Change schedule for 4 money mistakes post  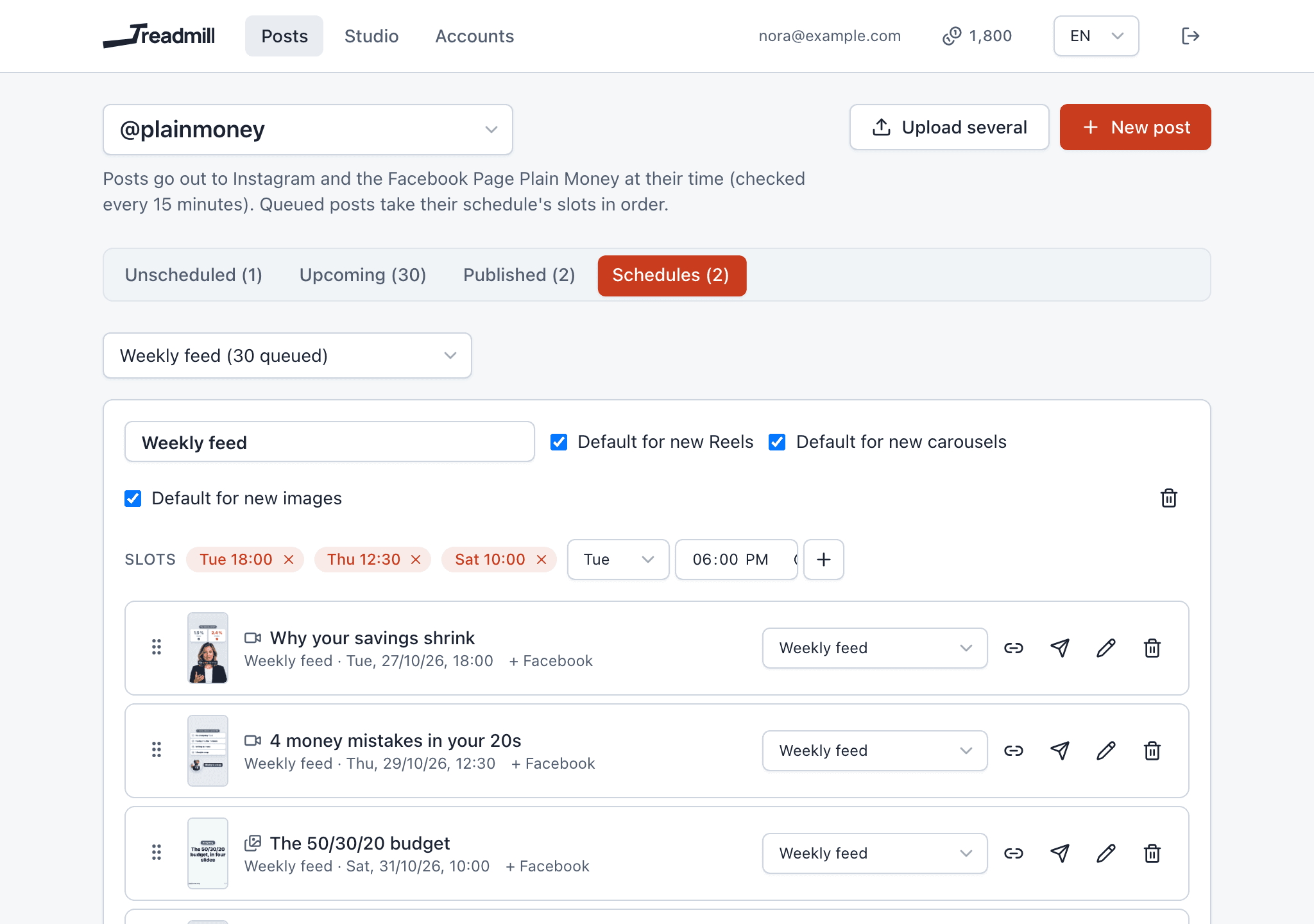pos(875,751)
